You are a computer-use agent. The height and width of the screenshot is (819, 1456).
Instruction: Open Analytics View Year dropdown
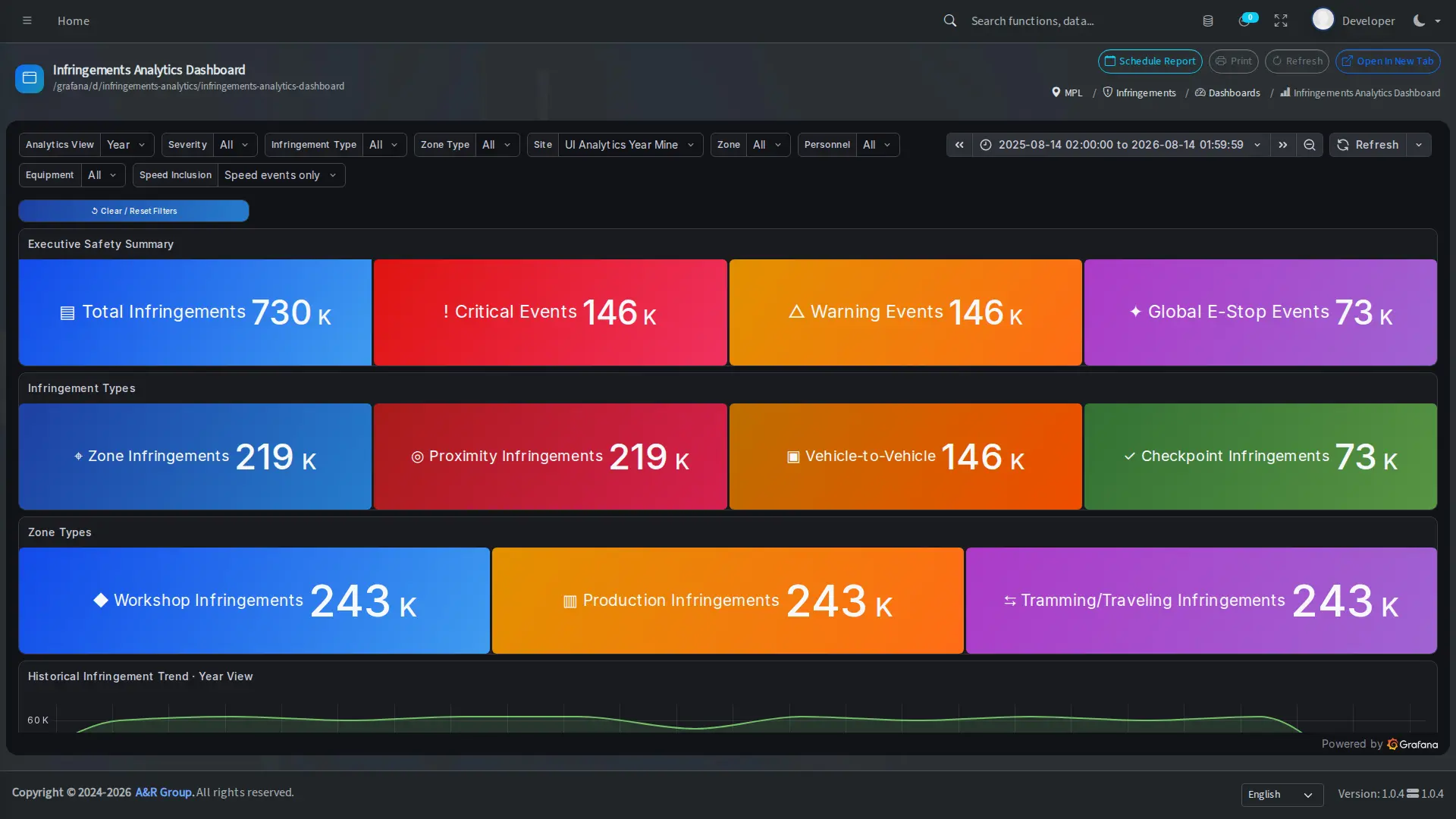127,145
